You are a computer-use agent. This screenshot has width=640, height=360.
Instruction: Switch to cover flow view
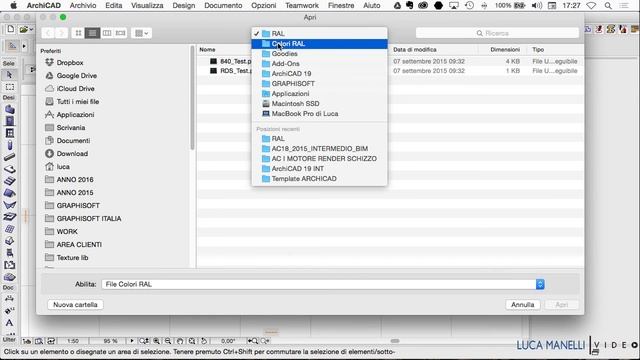coord(120,33)
